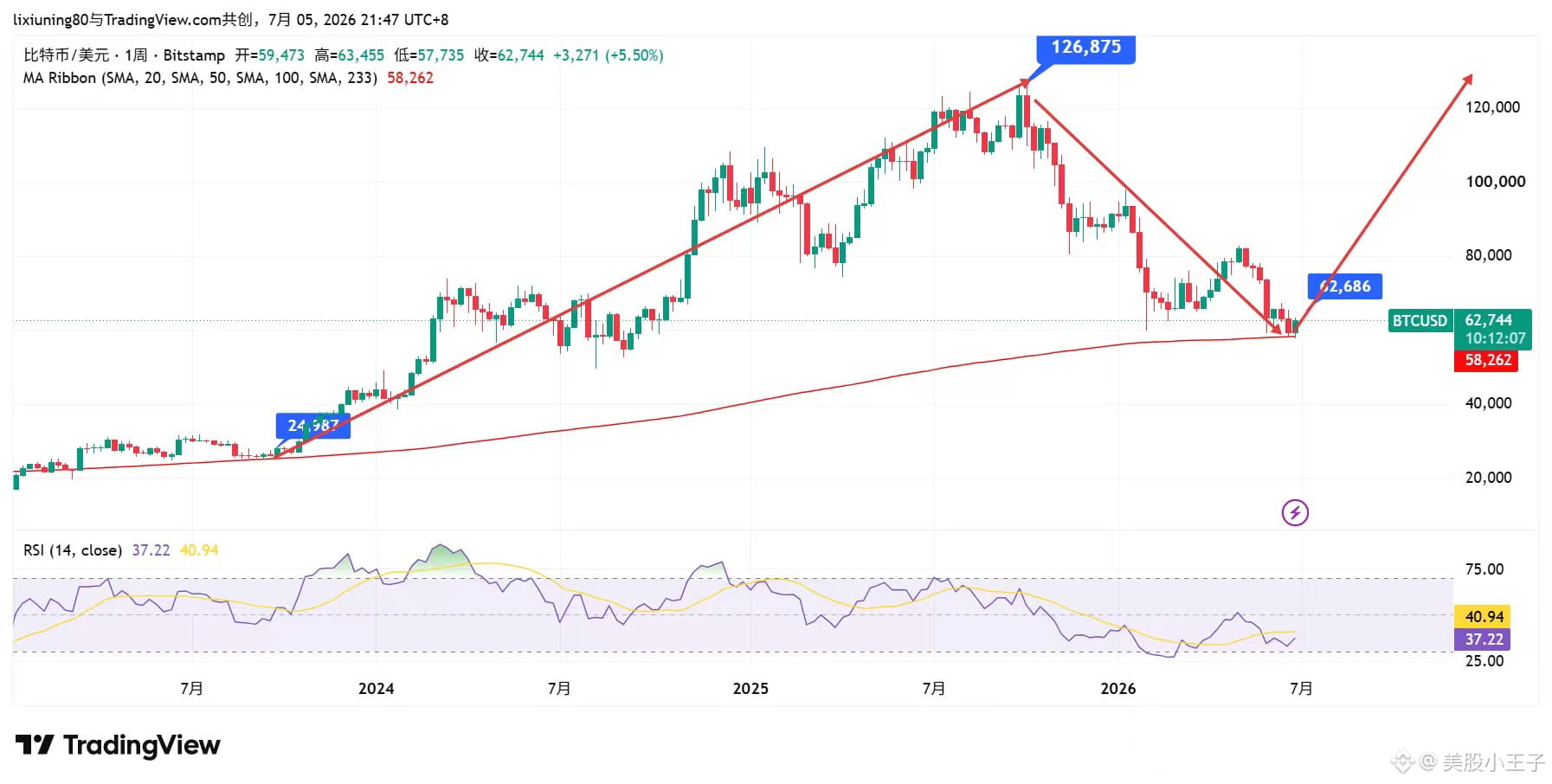Click the purple 37.22 value in RSI legend
The image size is (1552, 784).
[x=151, y=550]
